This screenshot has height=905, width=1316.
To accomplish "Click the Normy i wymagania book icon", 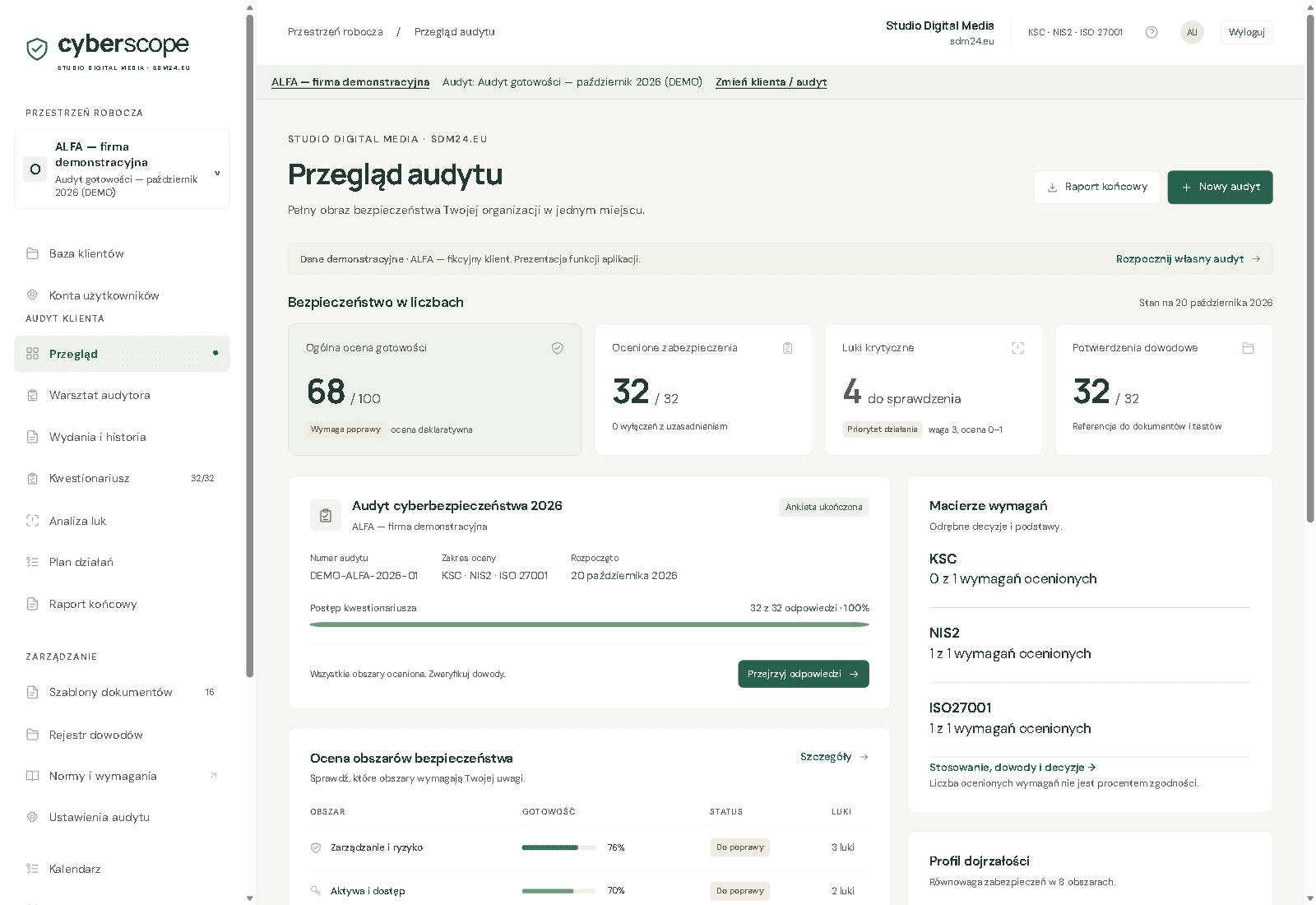I will [33, 776].
